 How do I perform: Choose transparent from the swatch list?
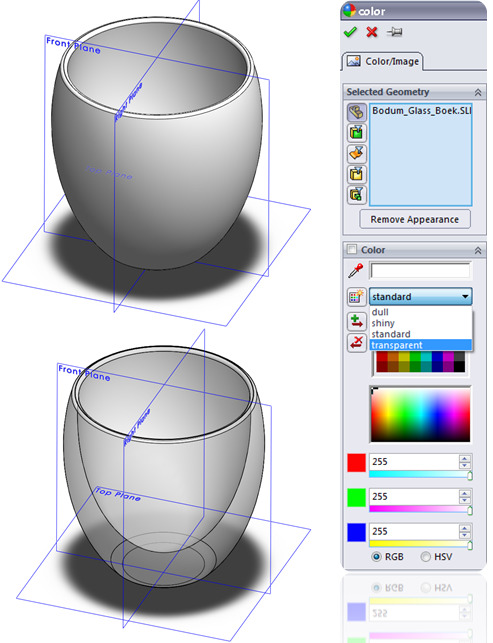421,345
